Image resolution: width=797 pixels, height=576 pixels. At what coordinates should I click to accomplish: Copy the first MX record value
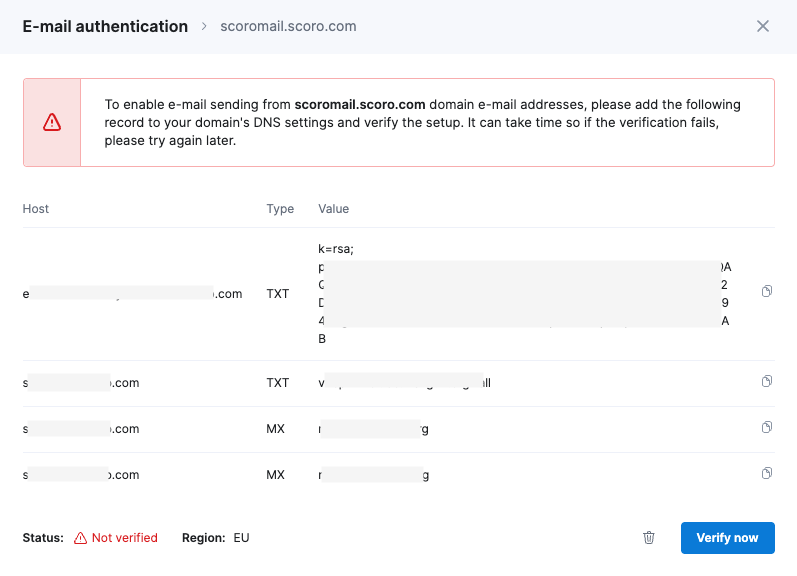[767, 427]
